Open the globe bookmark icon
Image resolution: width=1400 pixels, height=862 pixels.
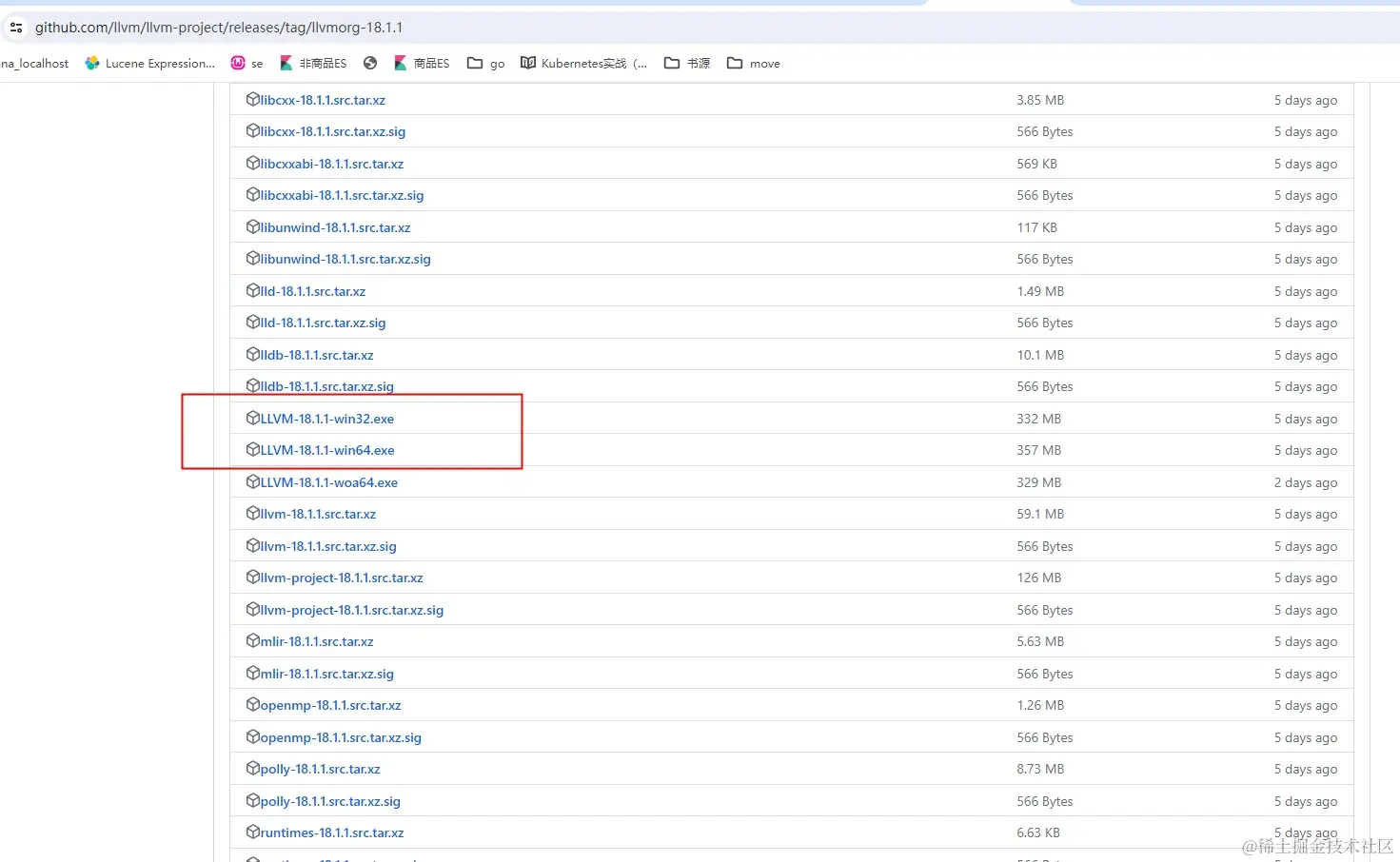(370, 64)
